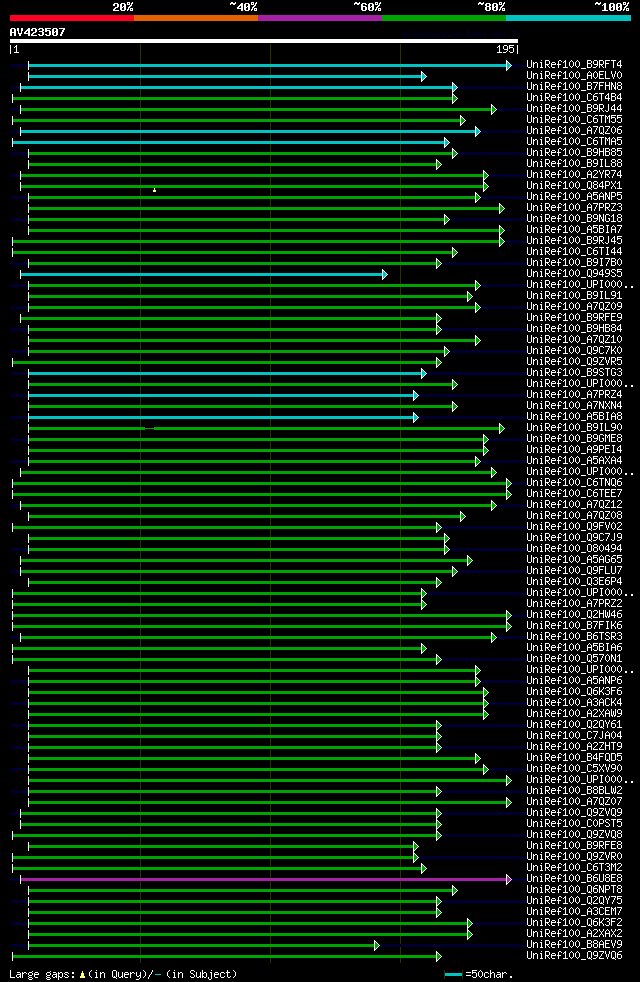Choose entry UniRef100_A7PRZ4
This screenshot has height=982, width=640.
[x=574, y=395]
